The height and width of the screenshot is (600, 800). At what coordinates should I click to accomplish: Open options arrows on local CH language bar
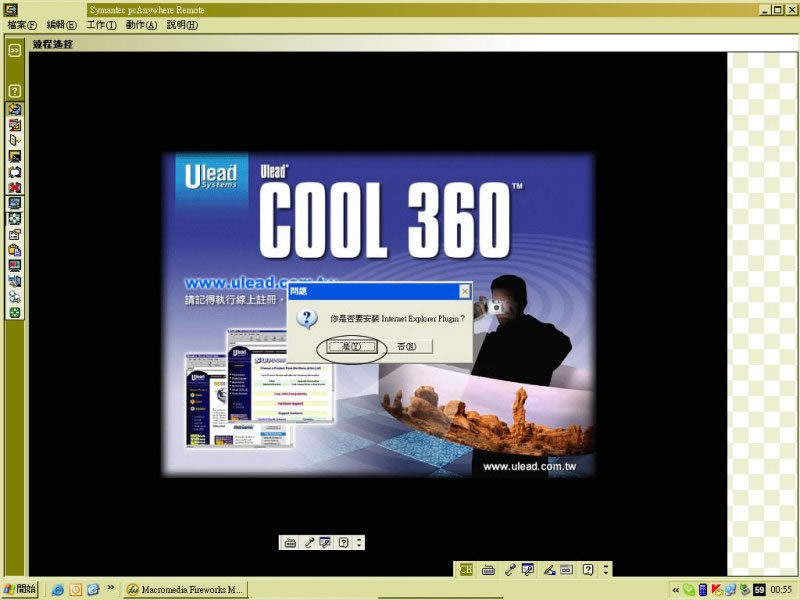pyautogui.click(x=606, y=569)
